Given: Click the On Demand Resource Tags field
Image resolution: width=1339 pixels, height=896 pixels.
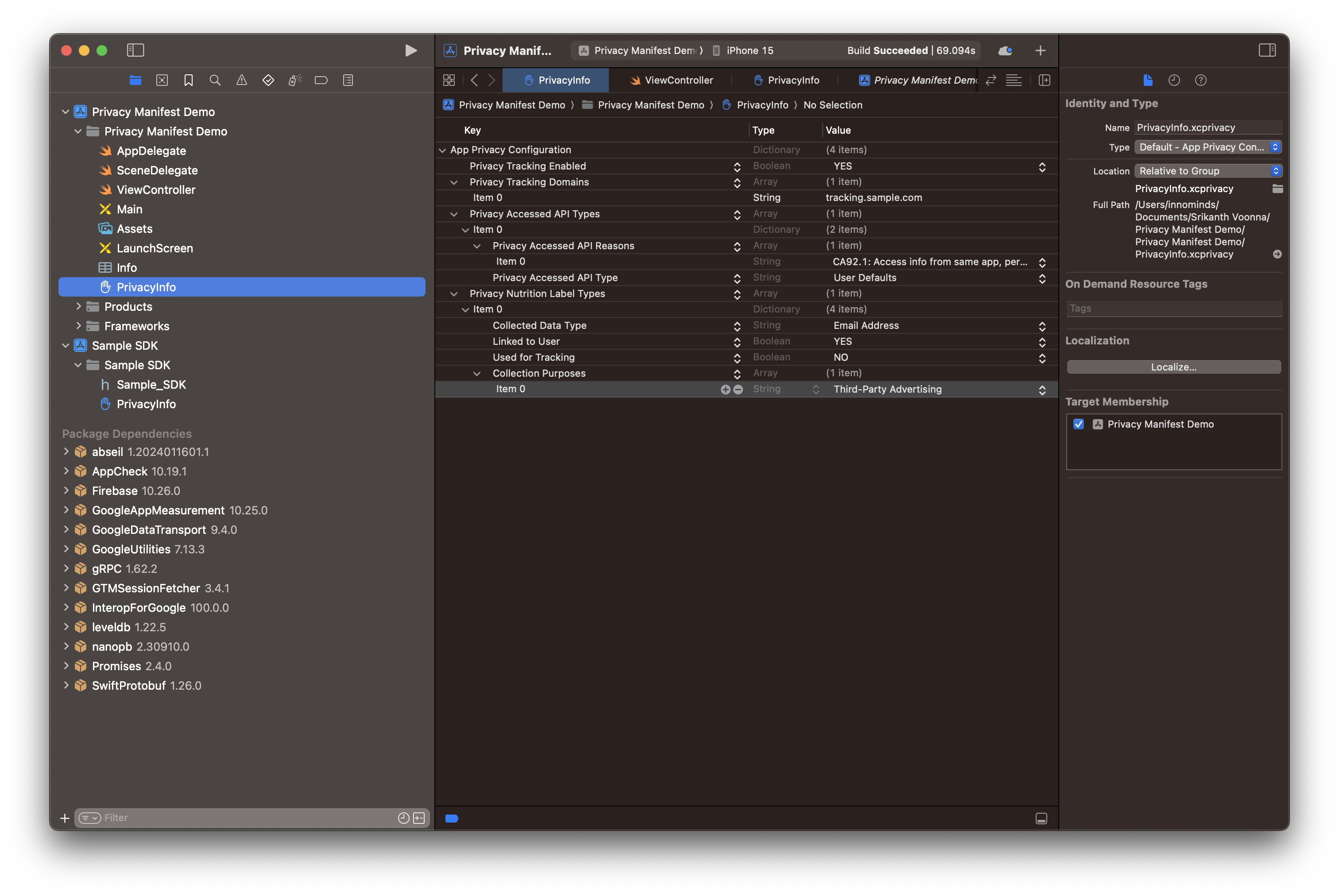Looking at the screenshot, I should [1174, 309].
